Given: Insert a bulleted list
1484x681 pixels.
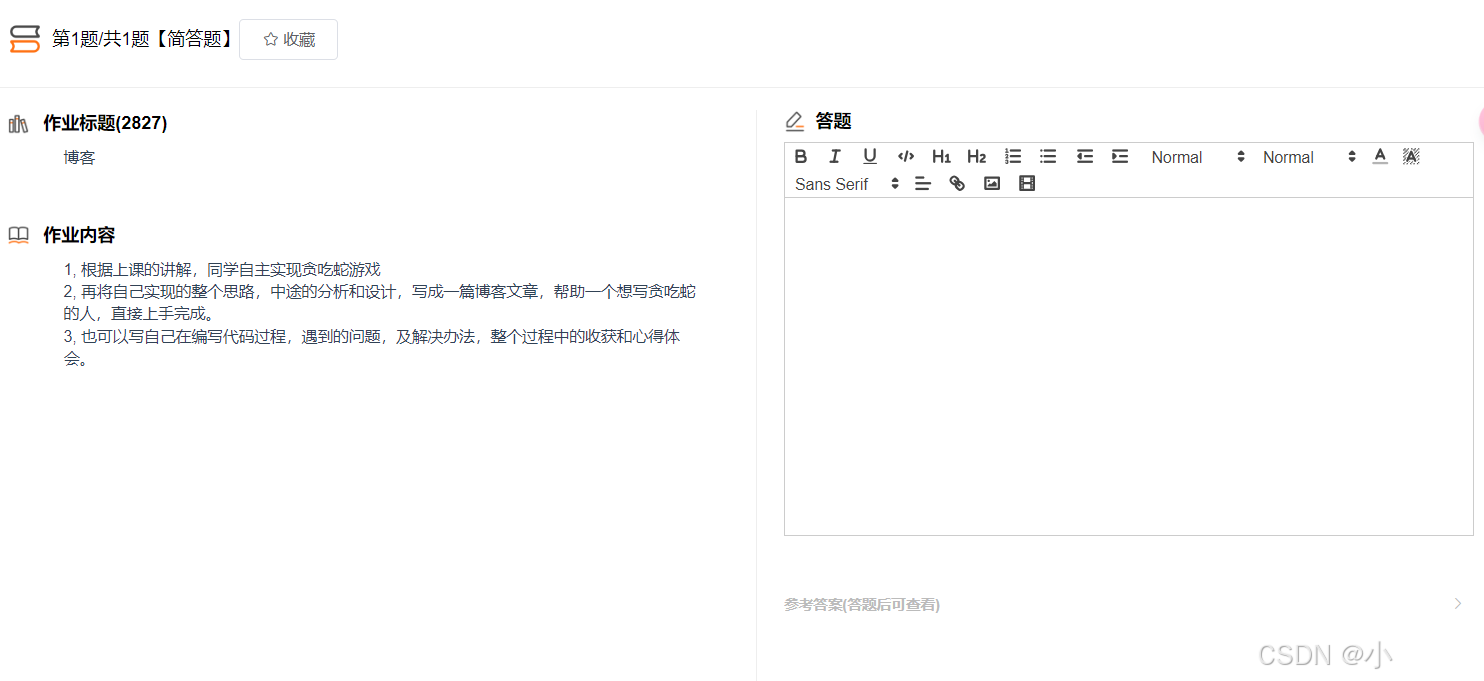Looking at the screenshot, I should [1048, 156].
